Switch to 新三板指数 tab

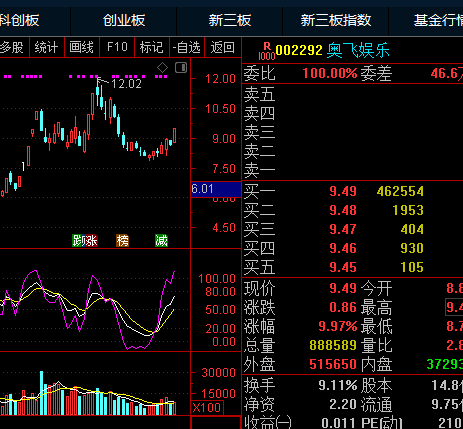pos(336,20)
